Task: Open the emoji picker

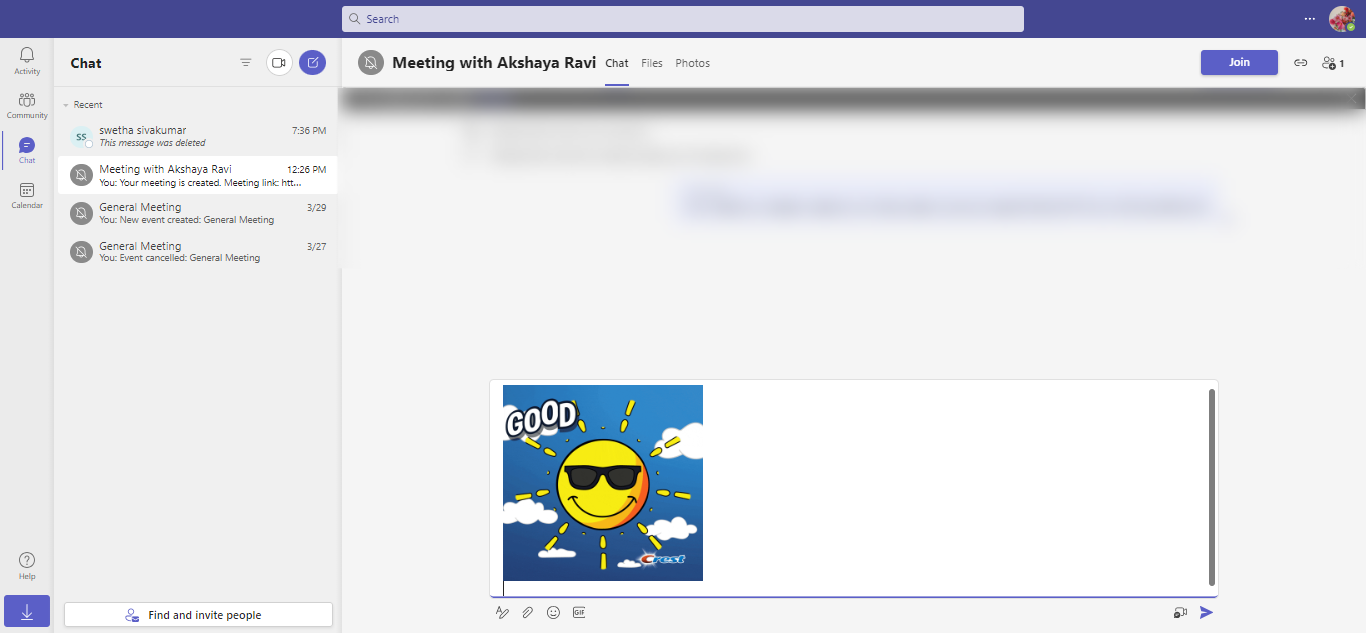Action: [x=553, y=612]
